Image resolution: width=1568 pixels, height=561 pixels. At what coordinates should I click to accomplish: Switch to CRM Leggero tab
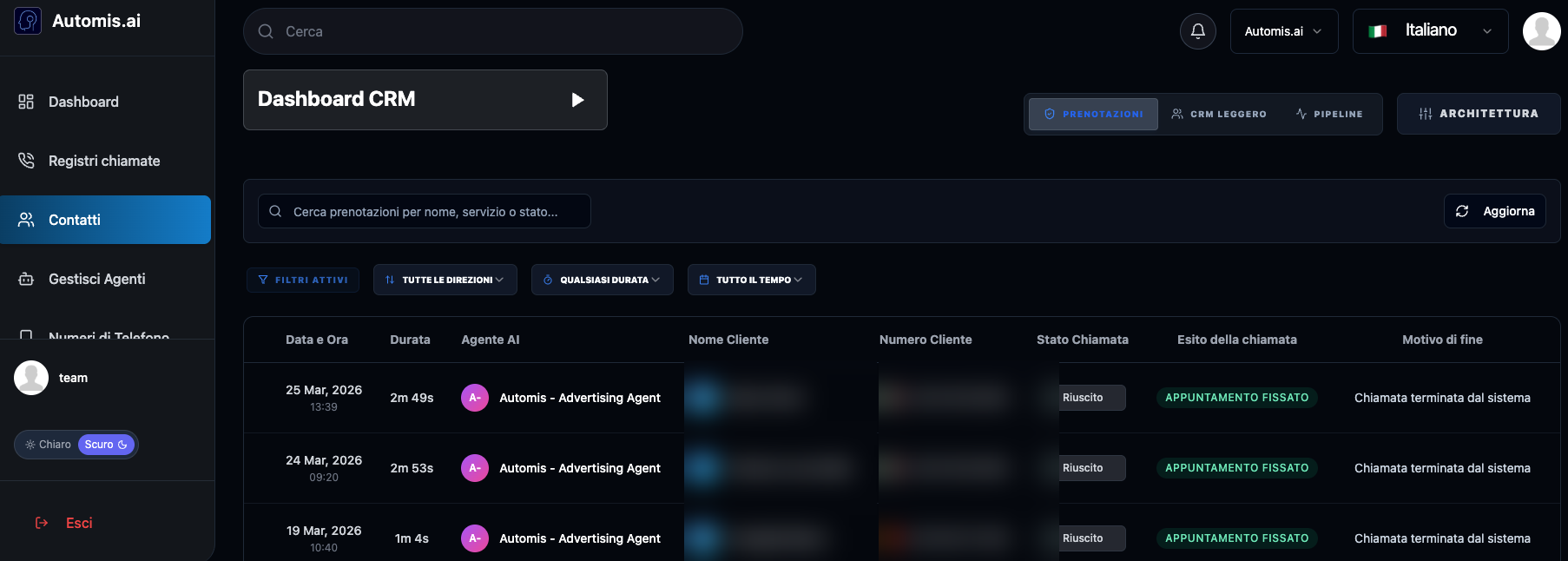pyautogui.click(x=1219, y=114)
